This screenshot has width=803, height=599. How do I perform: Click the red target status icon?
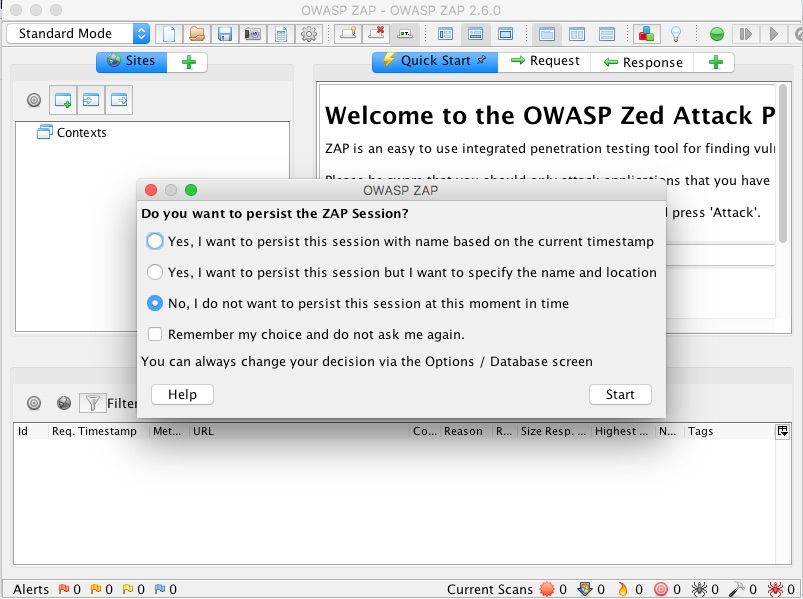[661, 589]
